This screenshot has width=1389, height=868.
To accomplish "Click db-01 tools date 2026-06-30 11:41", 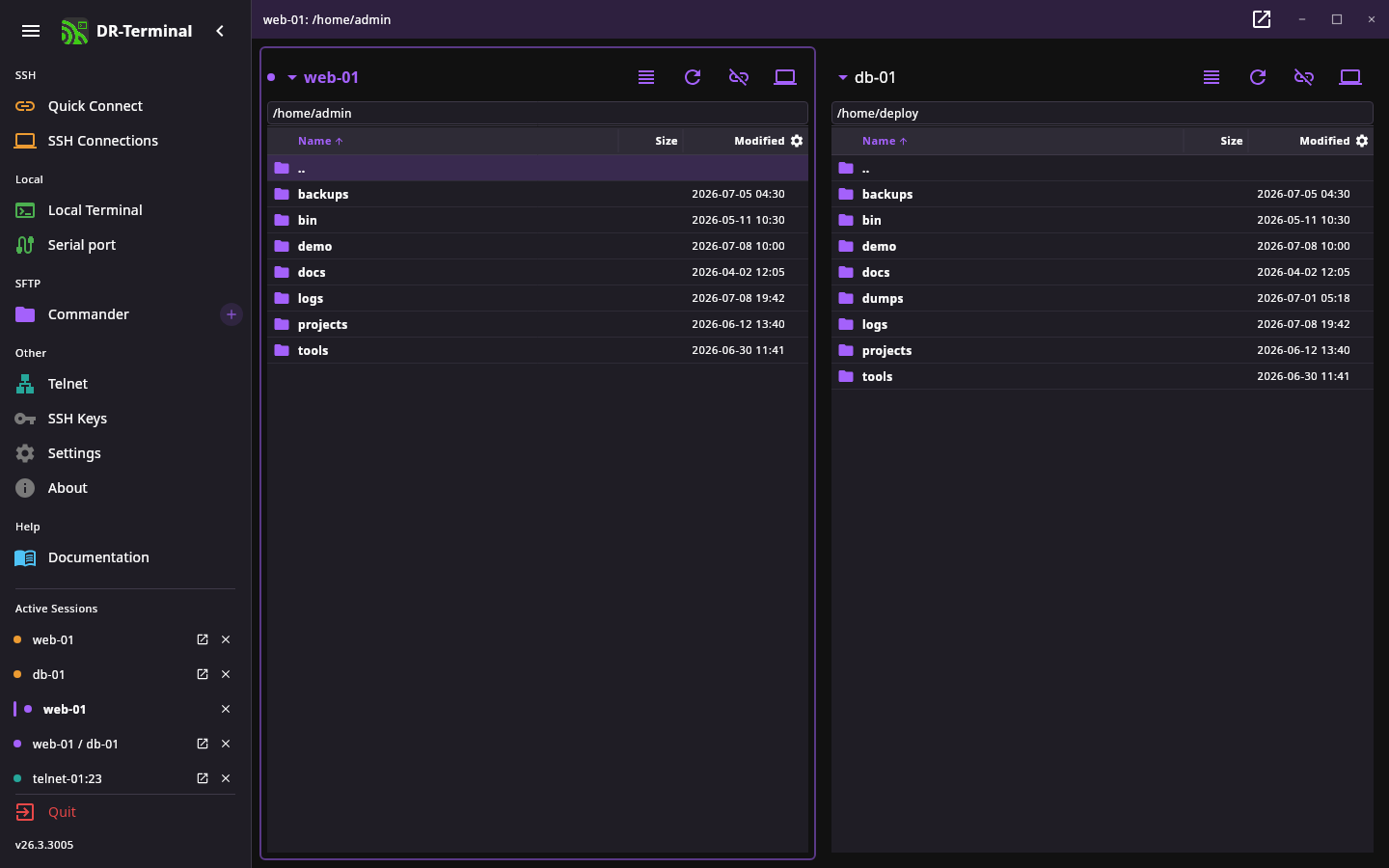I will tap(1303, 376).
